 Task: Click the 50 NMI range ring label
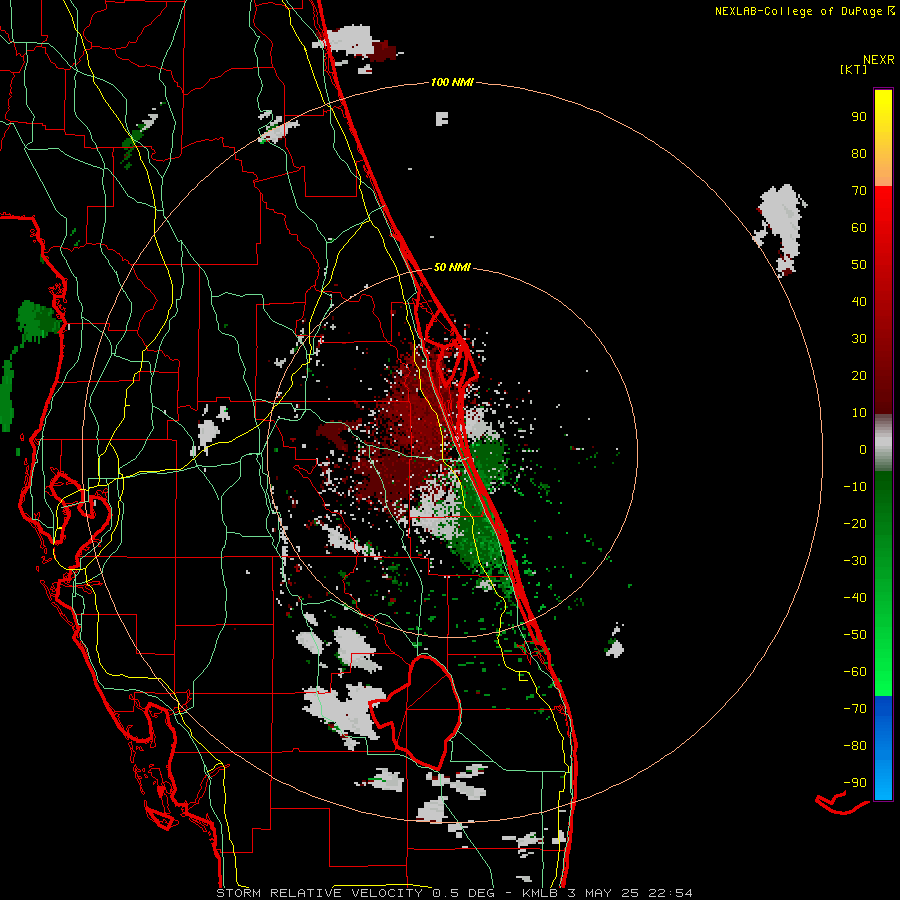(x=452, y=267)
